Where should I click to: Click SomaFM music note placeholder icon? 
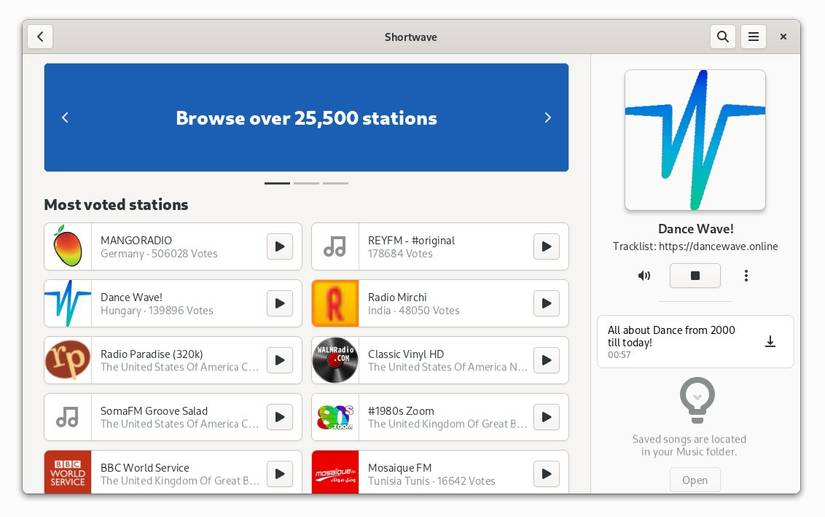click(x=68, y=417)
